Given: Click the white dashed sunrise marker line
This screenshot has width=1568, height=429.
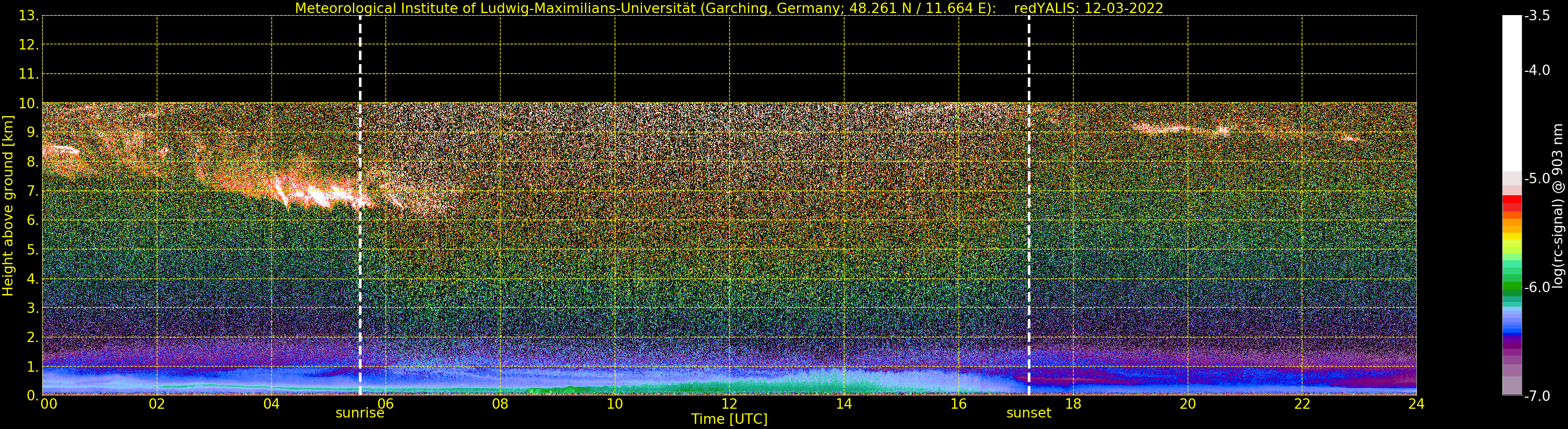Looking at the screenshot, I should coord(360,205).
